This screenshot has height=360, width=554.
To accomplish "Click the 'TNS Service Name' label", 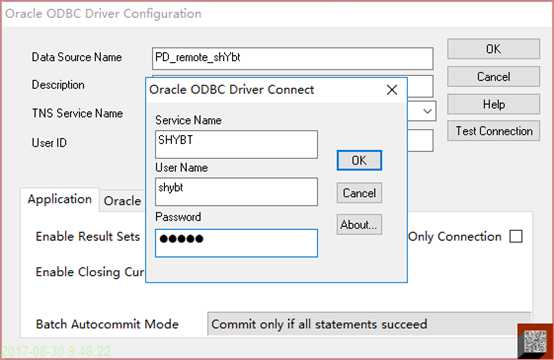I will click(77, 113).
